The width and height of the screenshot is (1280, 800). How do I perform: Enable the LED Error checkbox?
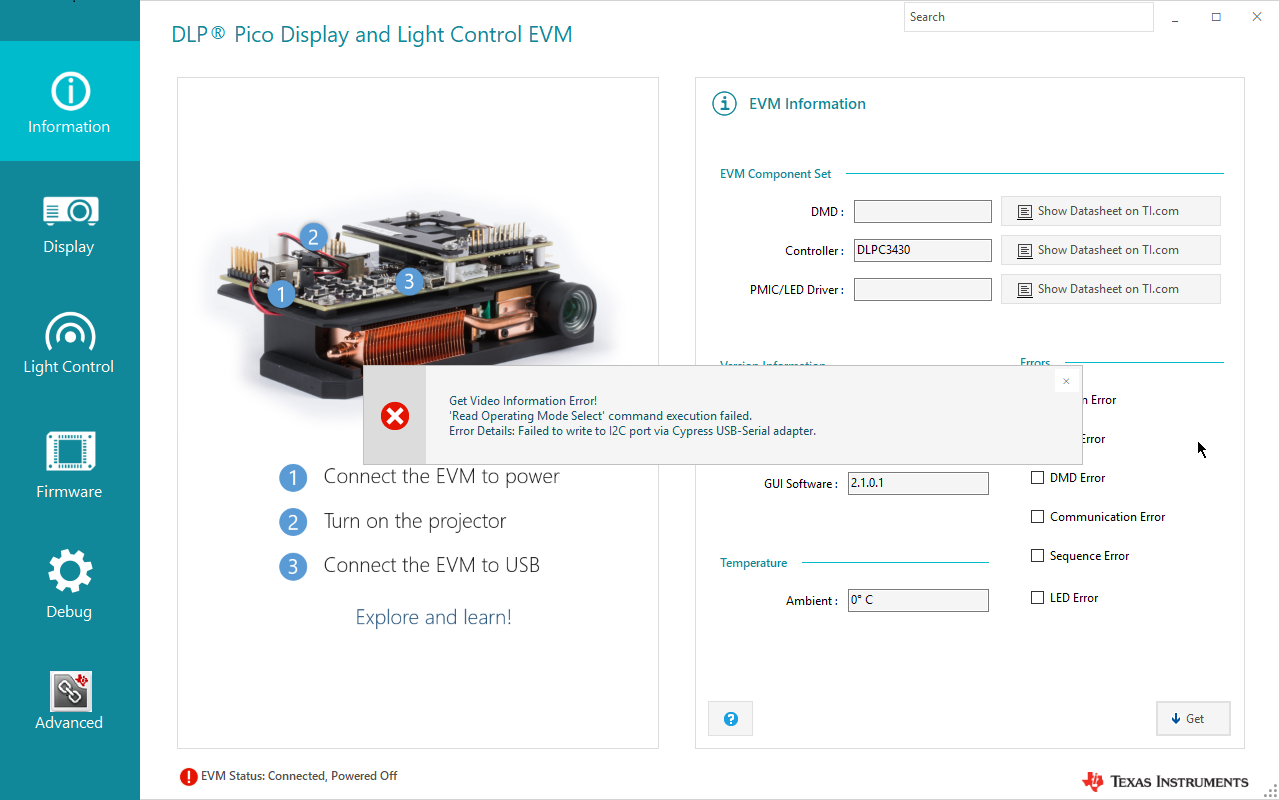[1037, 596]
